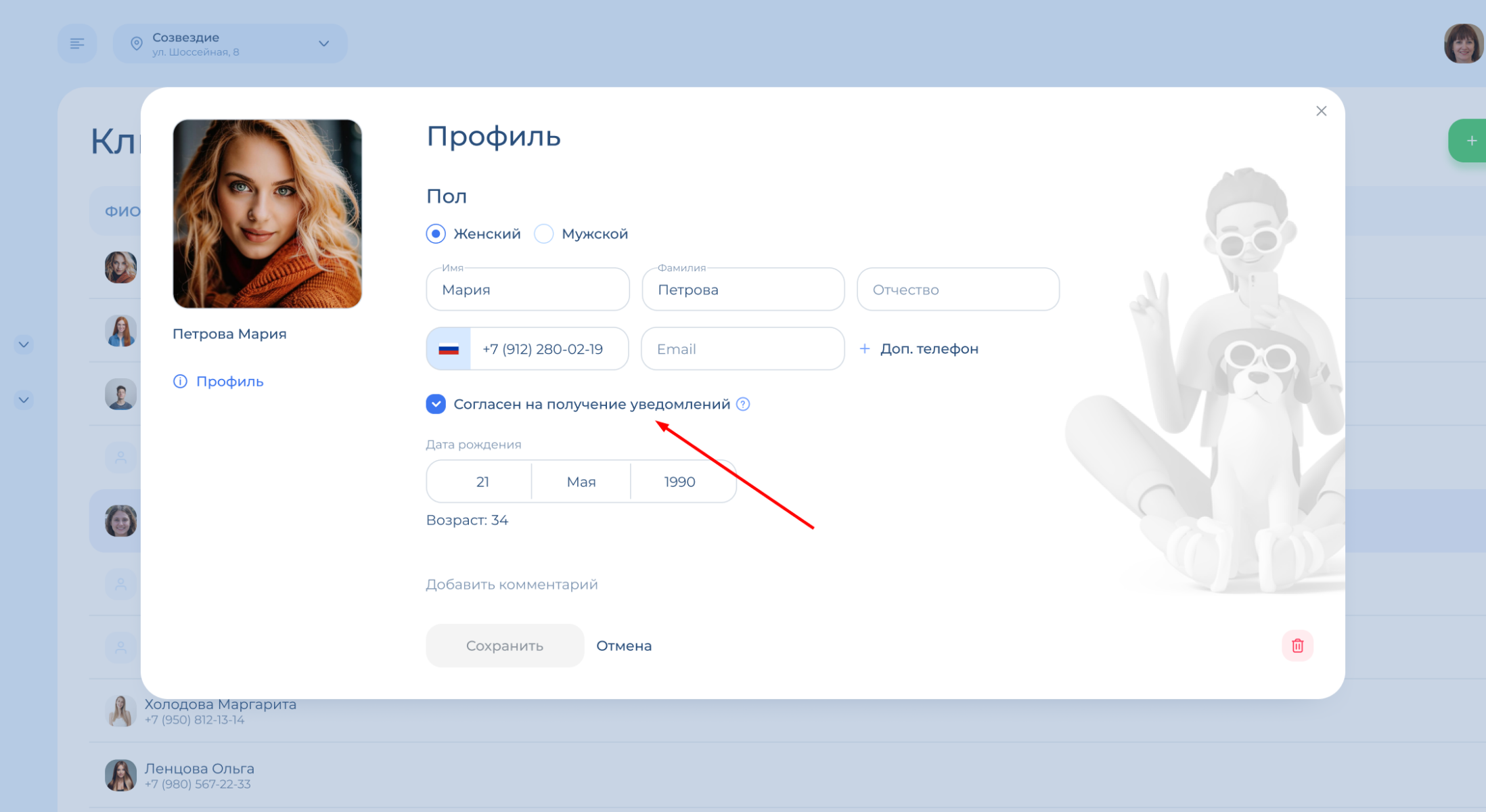This screenshot has height=812, width=1486.
Task: Select the Мужской radio button
Action: coord(543,233)
